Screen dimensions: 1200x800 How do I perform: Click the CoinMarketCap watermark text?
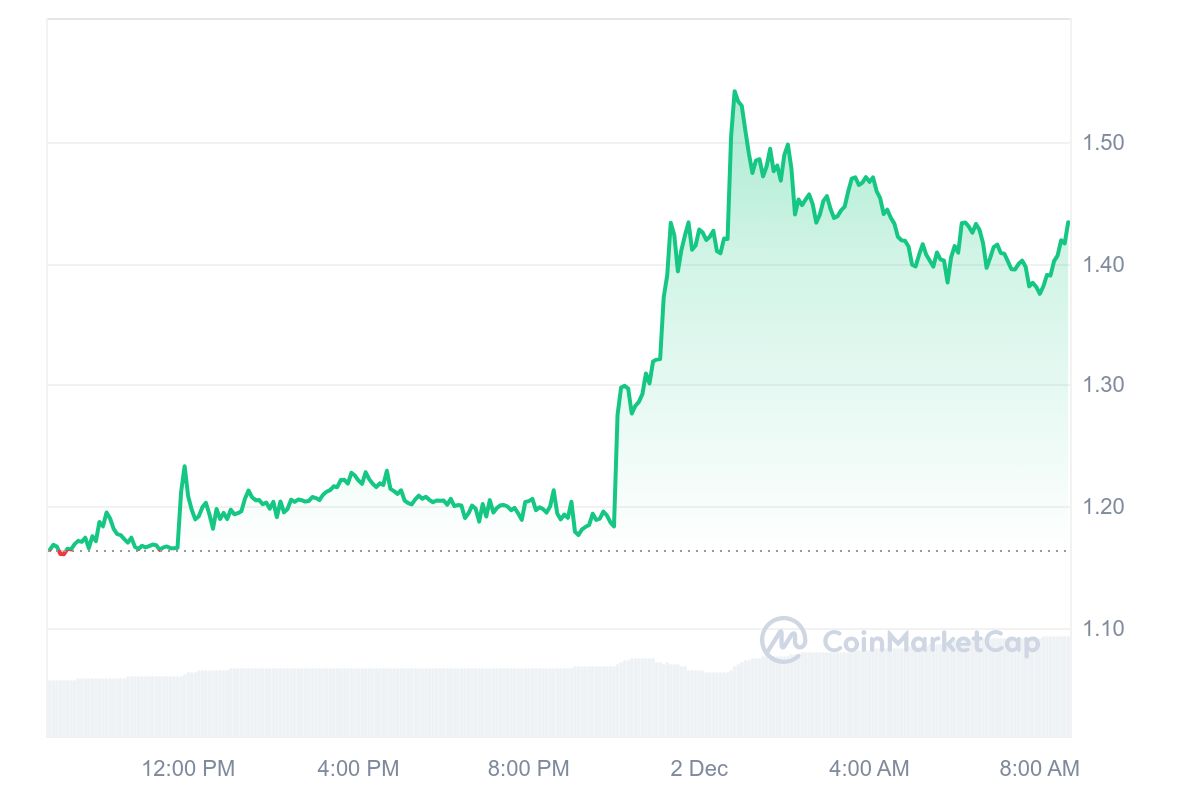pos(930,641)
